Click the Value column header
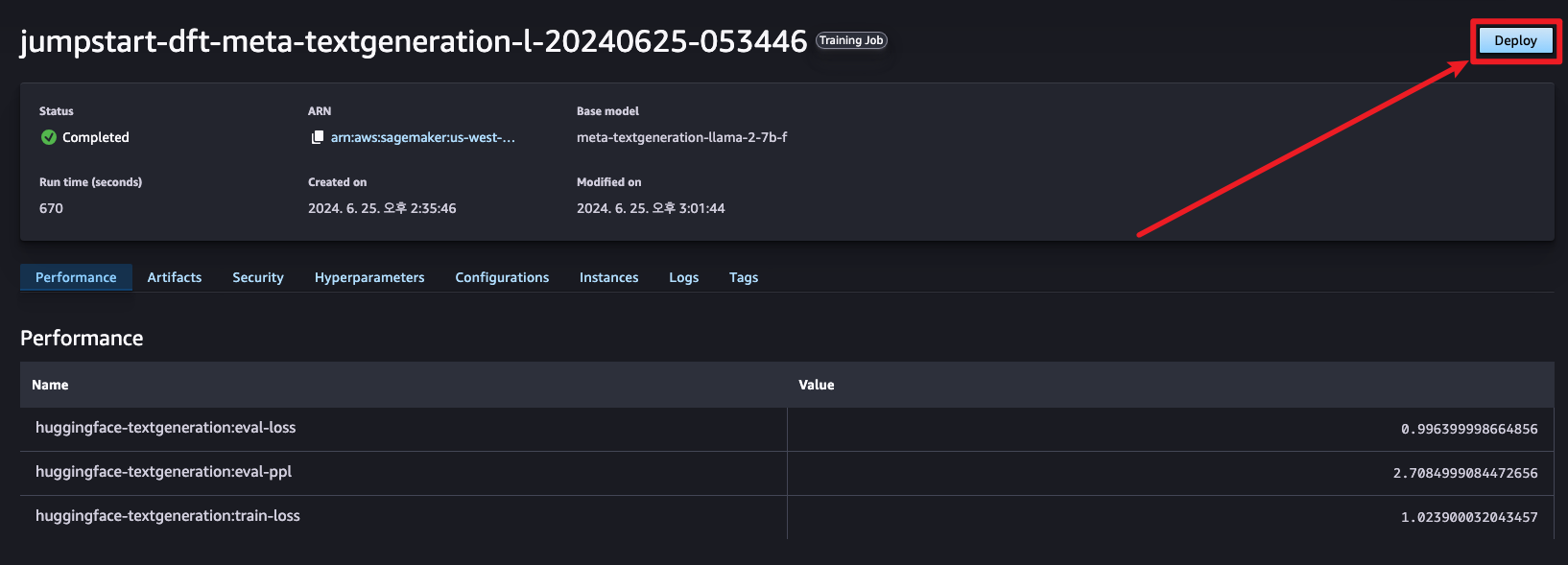Screen dimensions: 1568x565 [817, 385]
